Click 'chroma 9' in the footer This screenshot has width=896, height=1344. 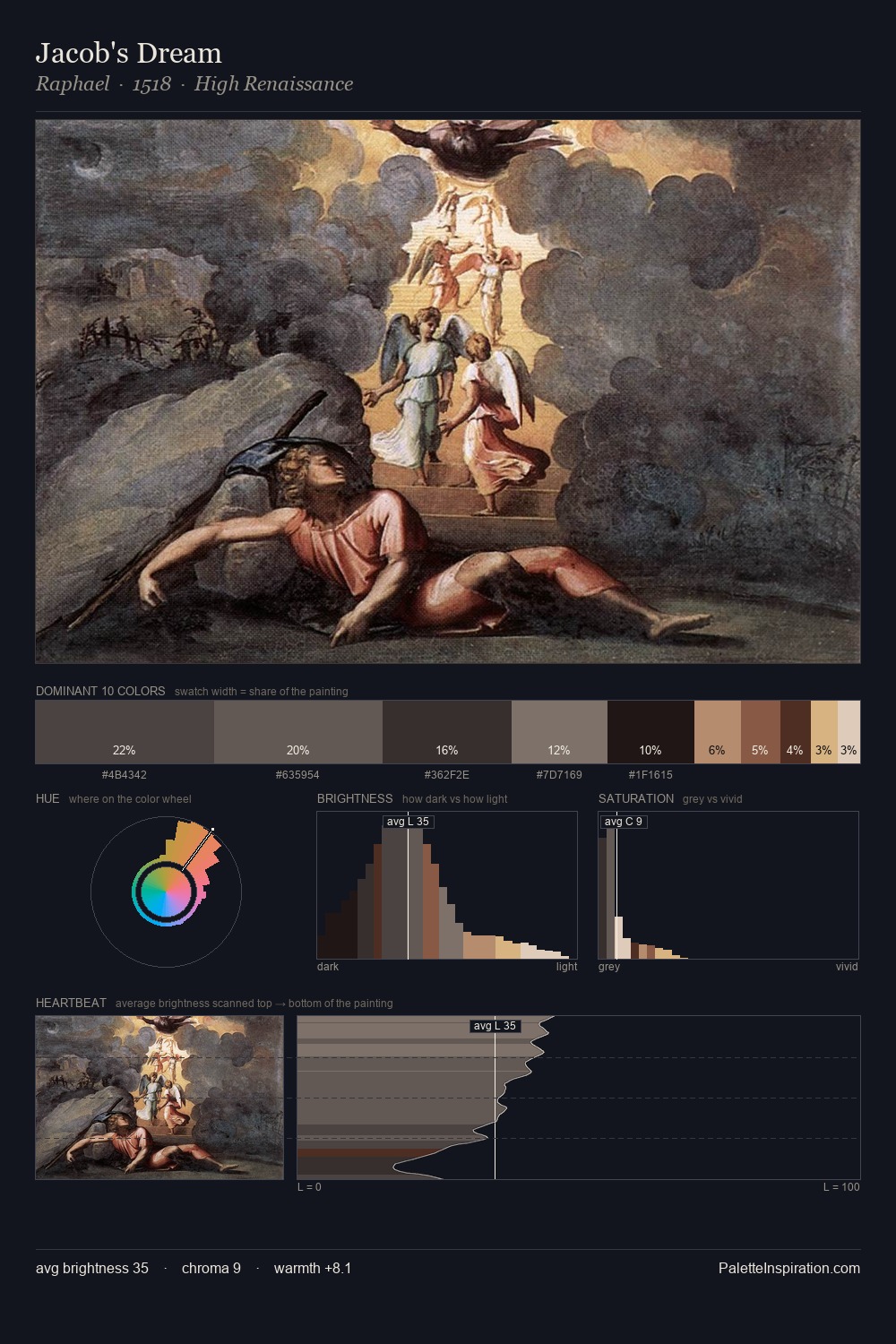[x=211, y=1268]
